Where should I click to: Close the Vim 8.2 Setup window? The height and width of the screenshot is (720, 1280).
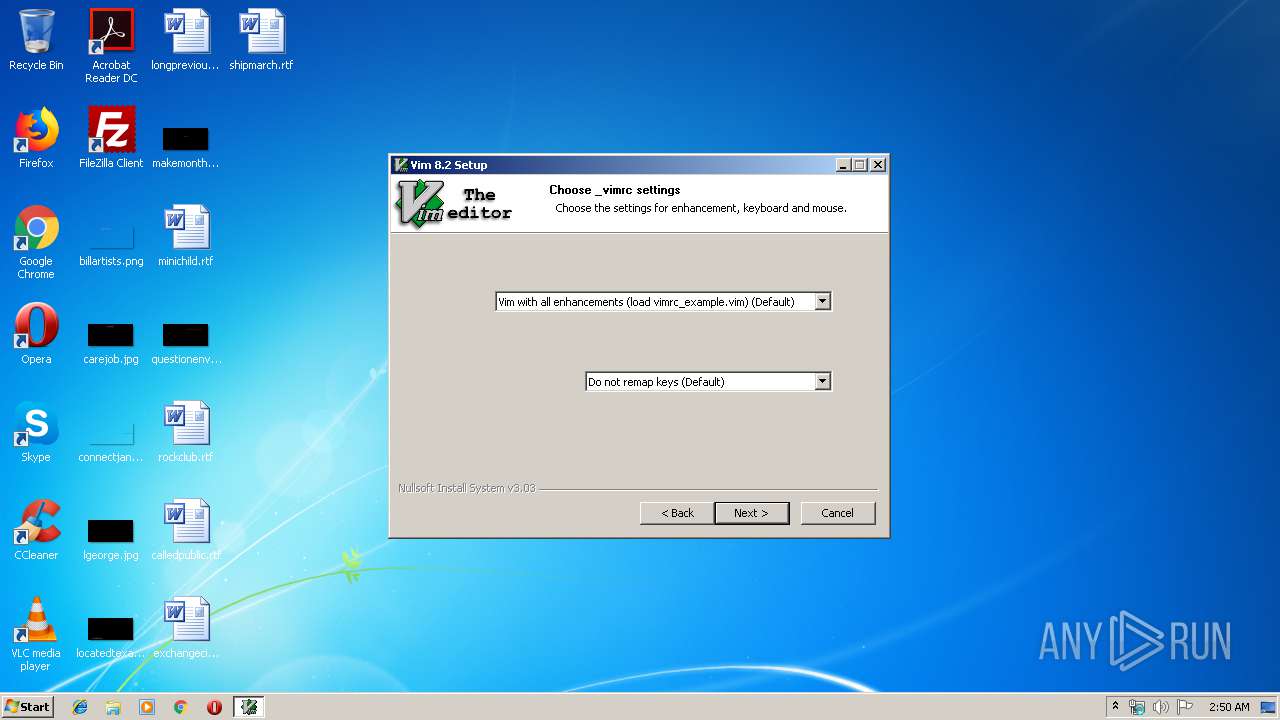(877, 165)
